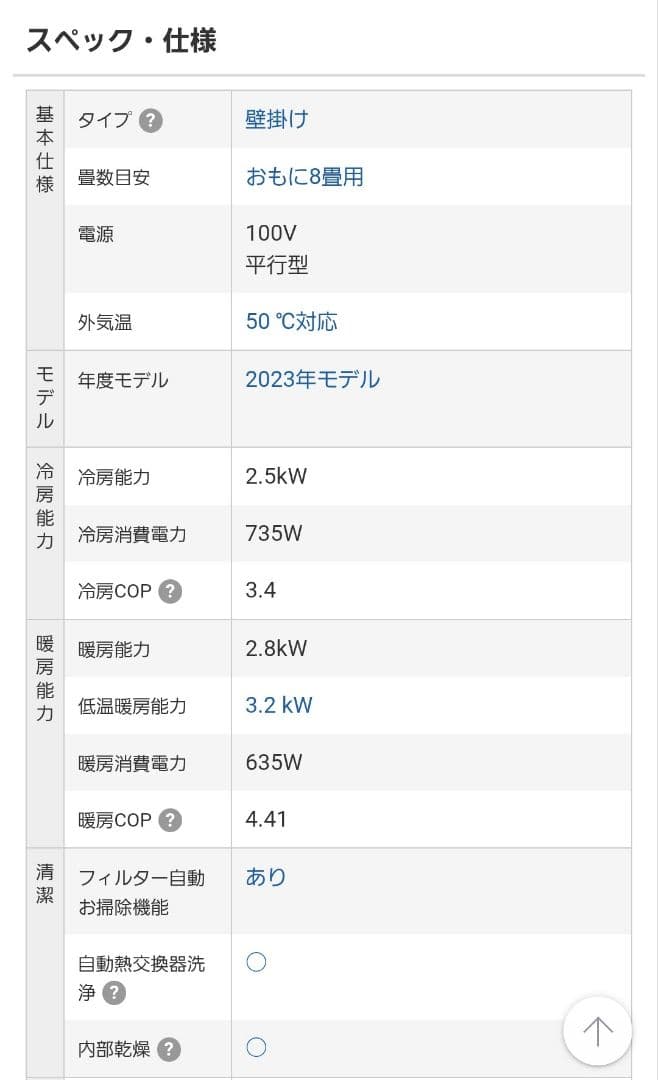The image size is (658, 1080).
Task: Open the 壁掛け type link
Action: 277,120
